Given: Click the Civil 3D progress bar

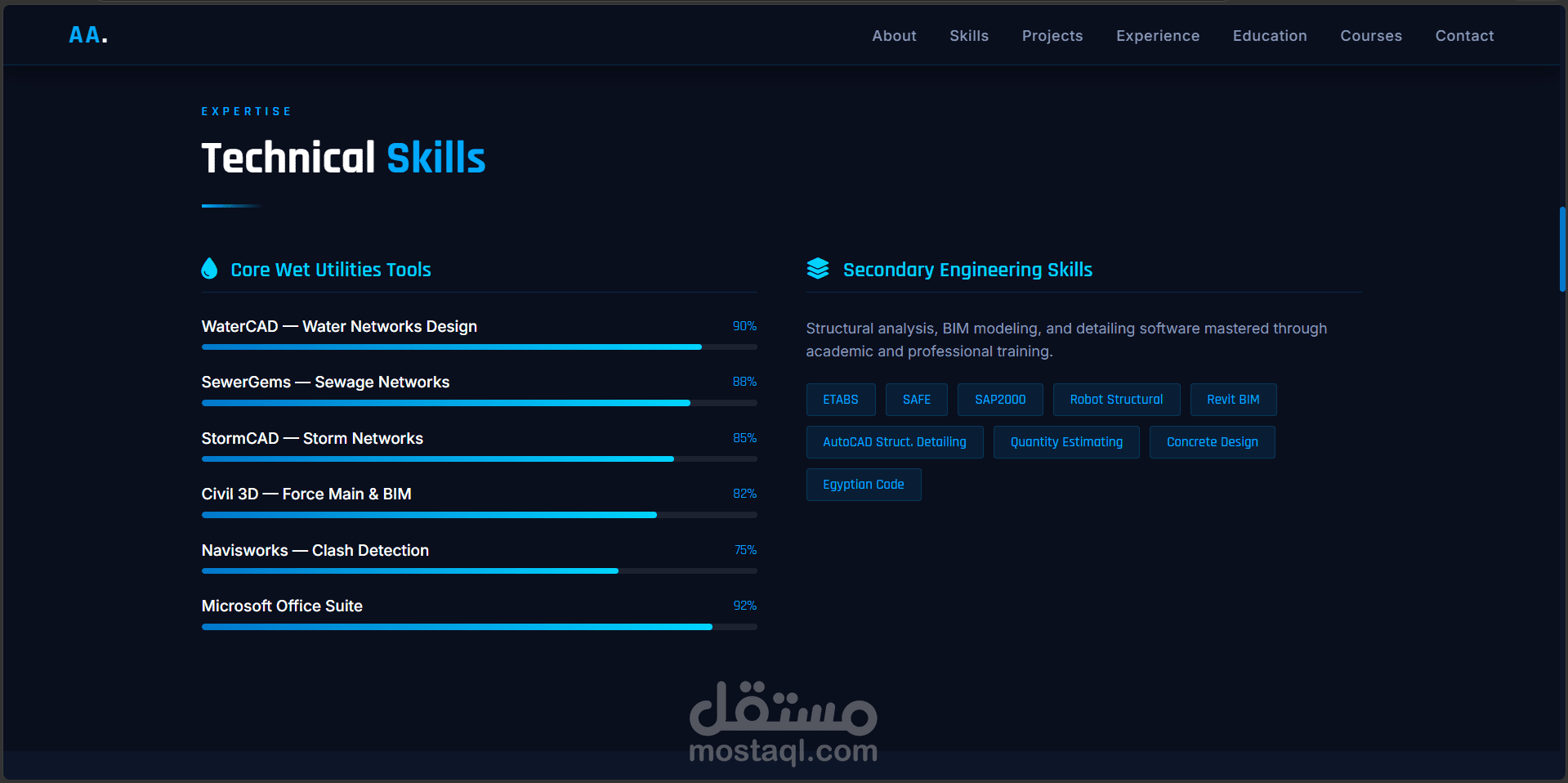Looking at the screenshot, I should point(480,515).
